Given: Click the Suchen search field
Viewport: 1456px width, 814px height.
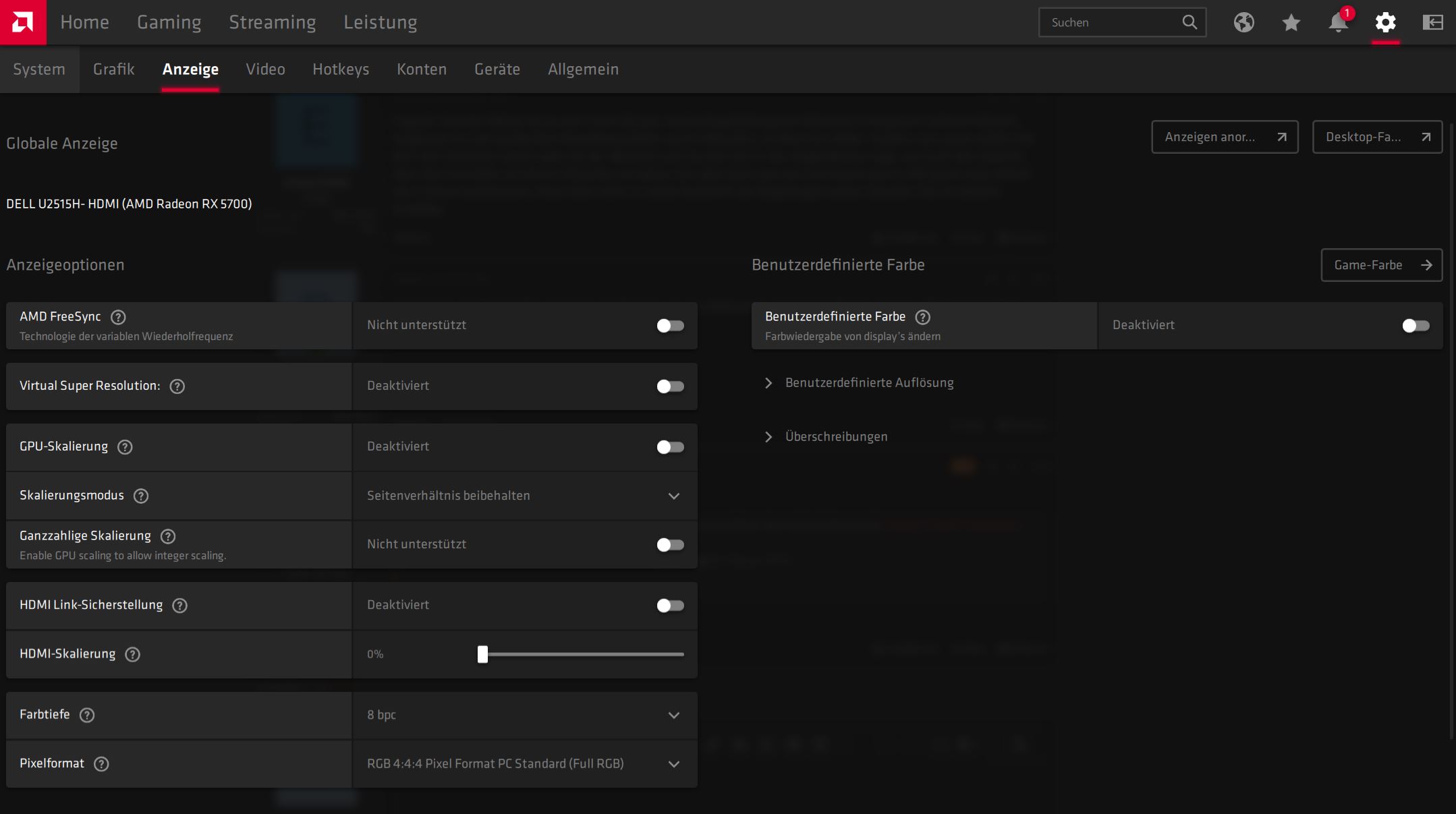Looking at the screenshot, I should 1110,22.
